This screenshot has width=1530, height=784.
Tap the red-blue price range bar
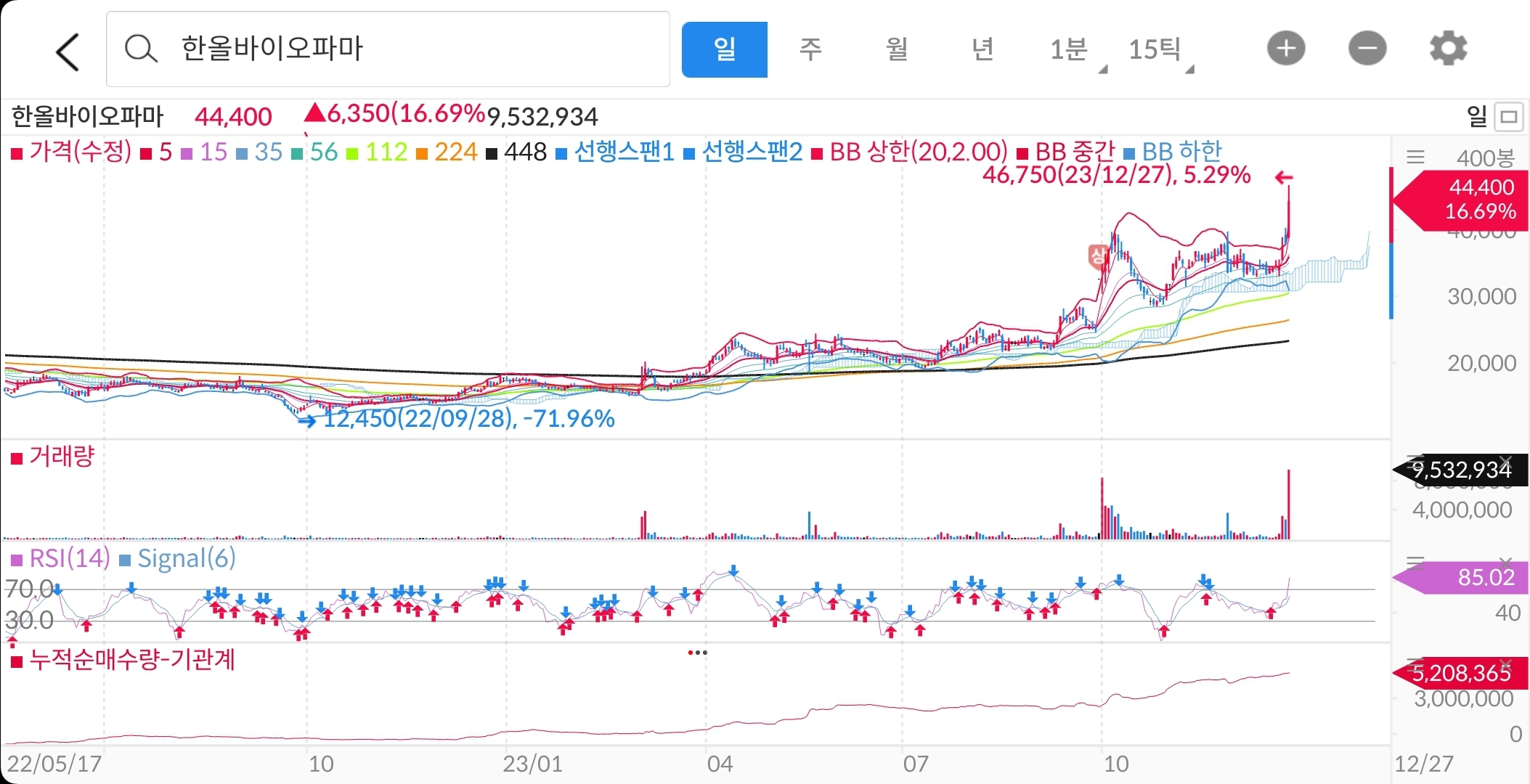click(1391, 243)
